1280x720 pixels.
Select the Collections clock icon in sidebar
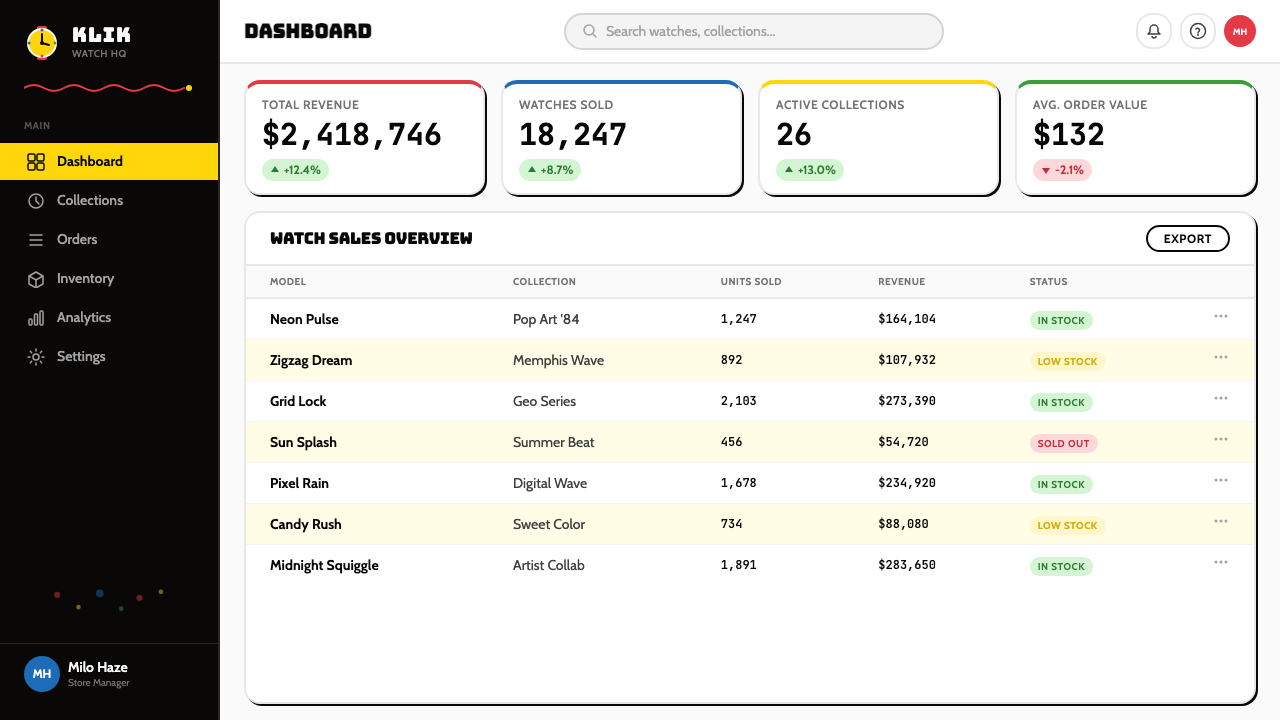(x=36, y=200)
